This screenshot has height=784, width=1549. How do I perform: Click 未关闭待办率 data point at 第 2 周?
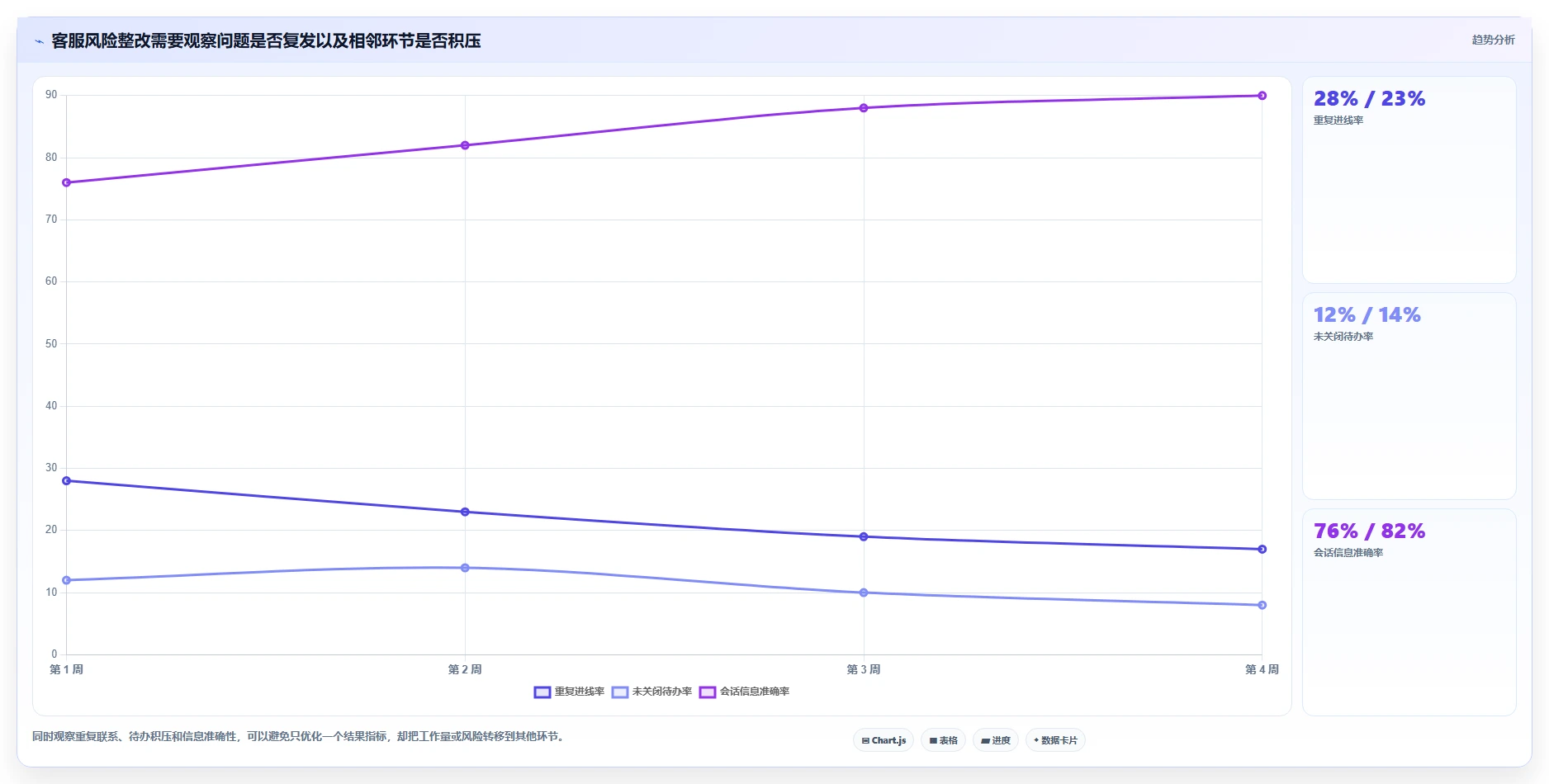coord(465,568)
